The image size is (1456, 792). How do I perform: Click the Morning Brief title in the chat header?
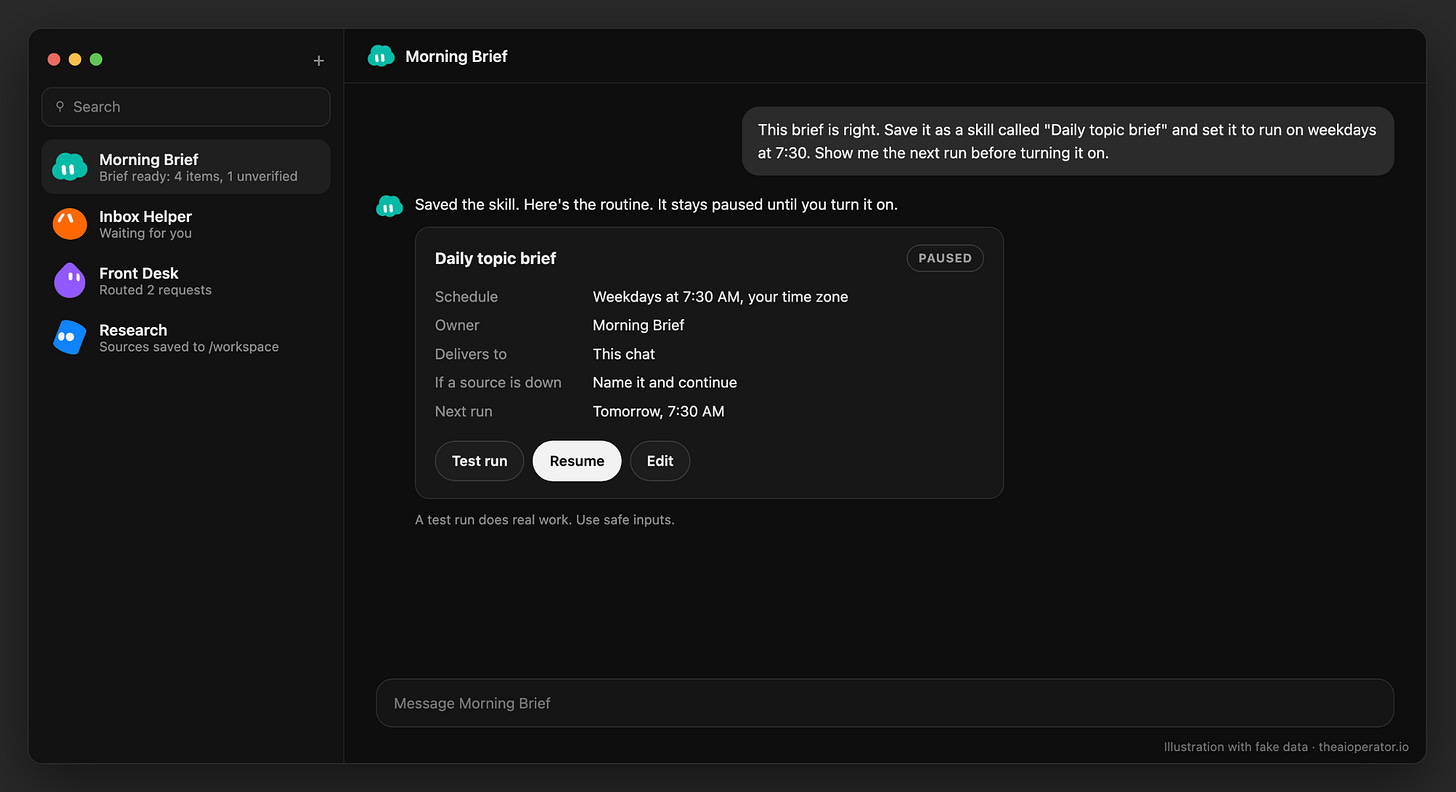456,56
